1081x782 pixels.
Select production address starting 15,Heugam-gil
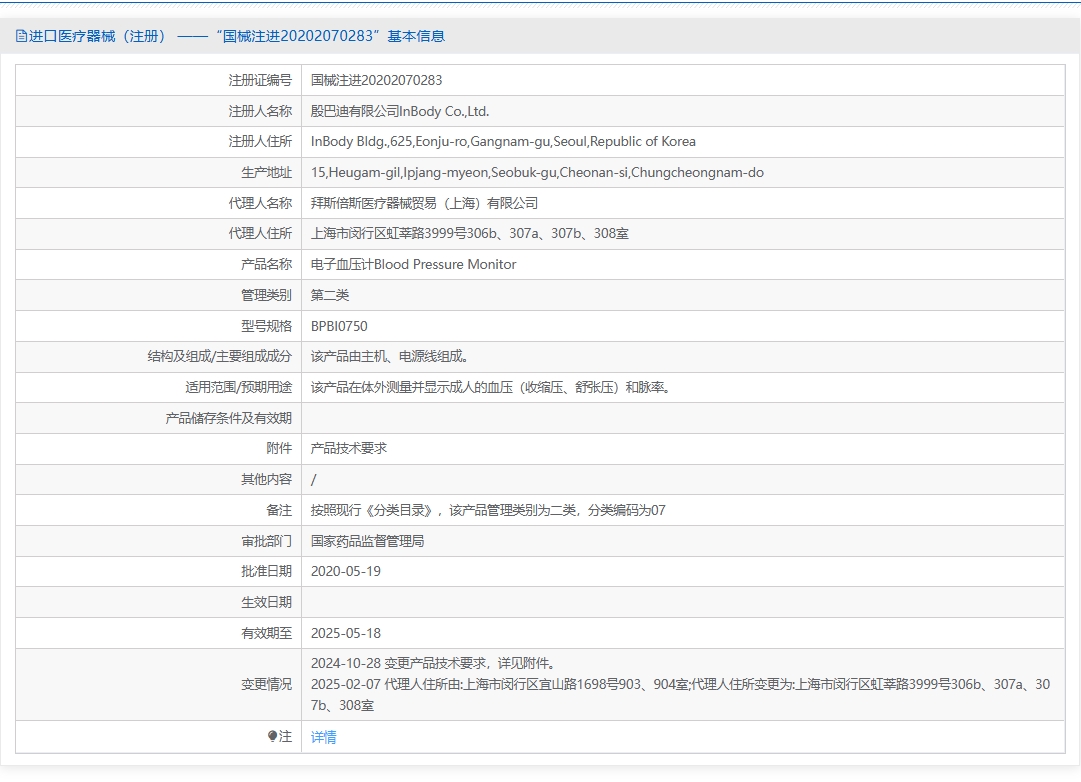(x=537, y=172)
